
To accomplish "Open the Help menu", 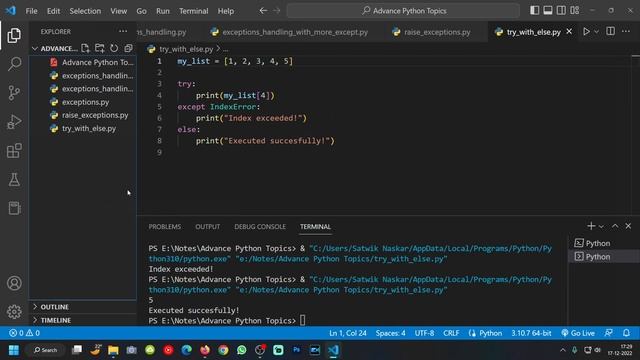I will [226, 11].
